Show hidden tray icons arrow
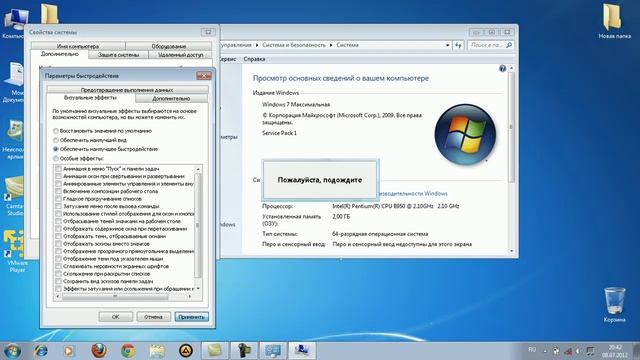640x360 pixels. (545, 351)
